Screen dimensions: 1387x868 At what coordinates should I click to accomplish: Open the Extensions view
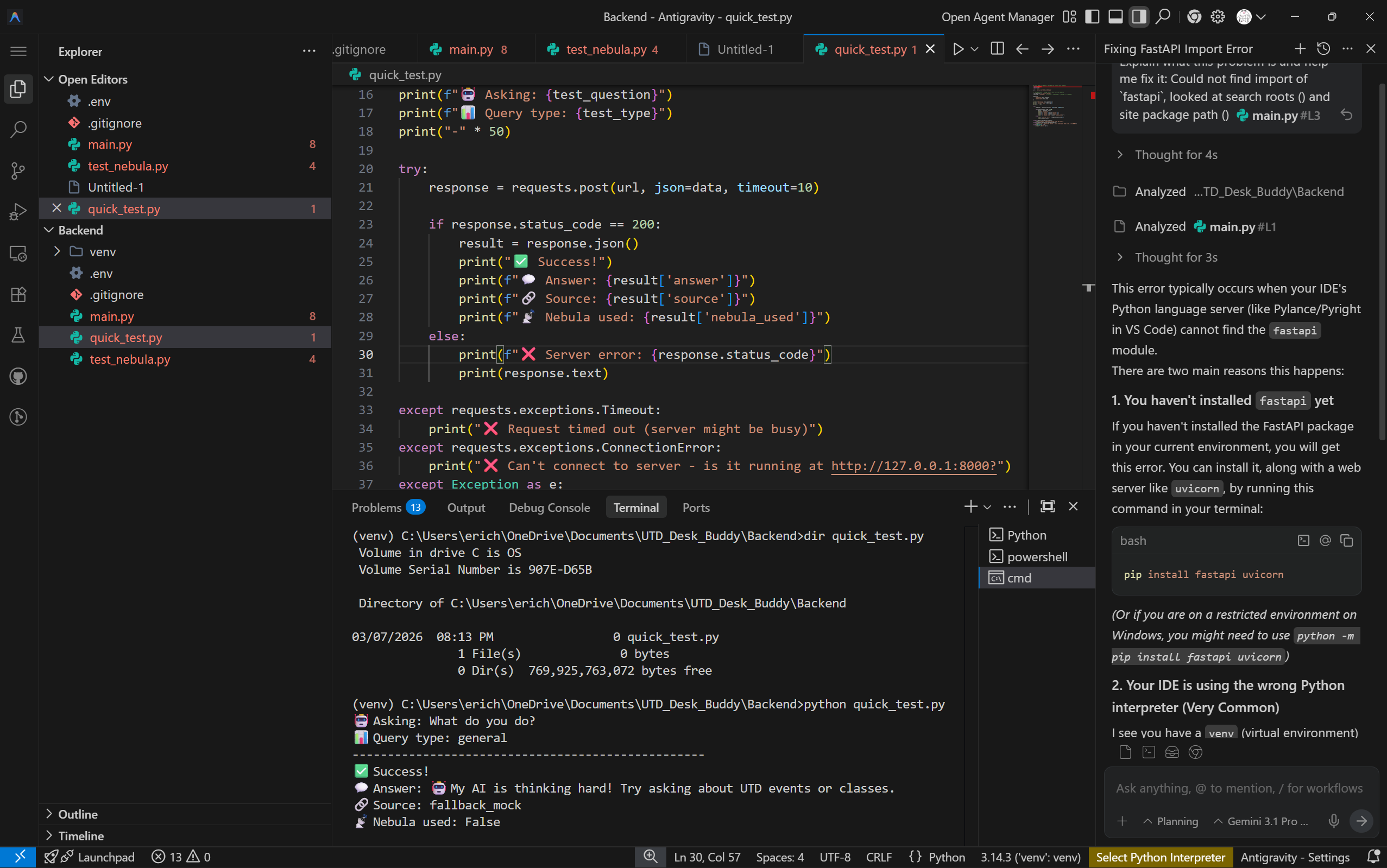pos(18,295)
